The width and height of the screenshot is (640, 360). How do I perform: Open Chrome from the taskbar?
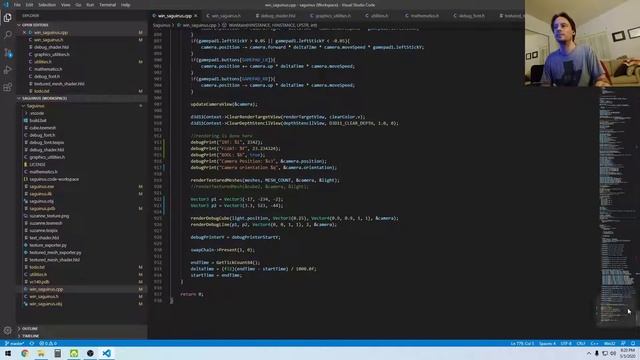[x=24, y=353]
